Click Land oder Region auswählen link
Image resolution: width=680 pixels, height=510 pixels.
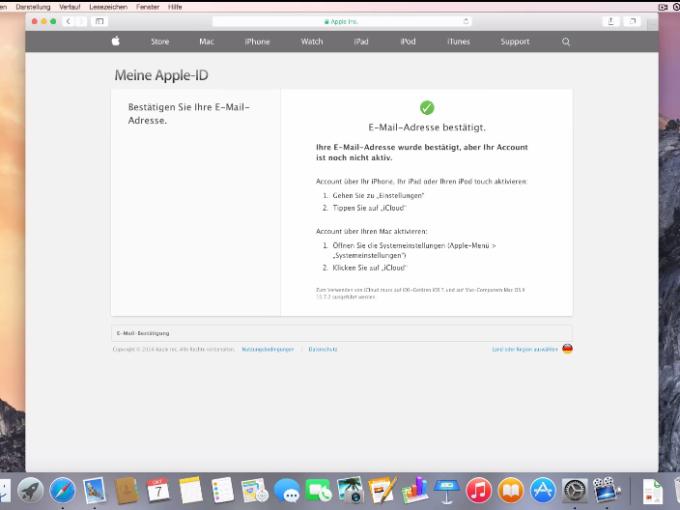[x=525, y=349]
